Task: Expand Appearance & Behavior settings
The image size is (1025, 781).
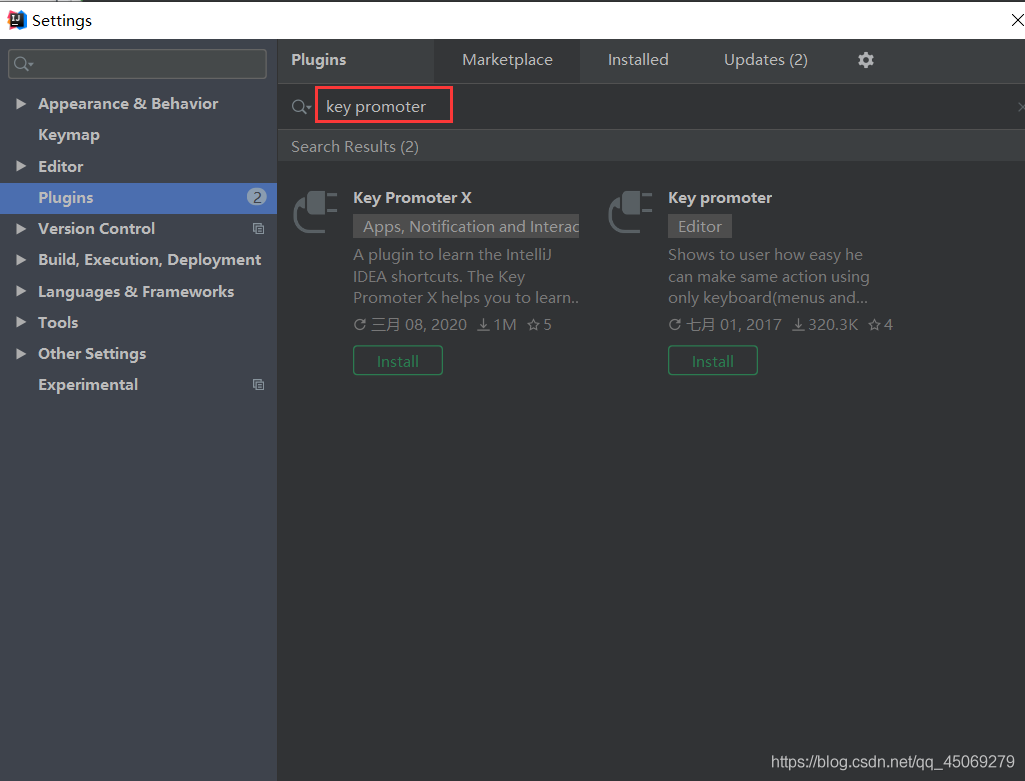Action: coord(21,104)
